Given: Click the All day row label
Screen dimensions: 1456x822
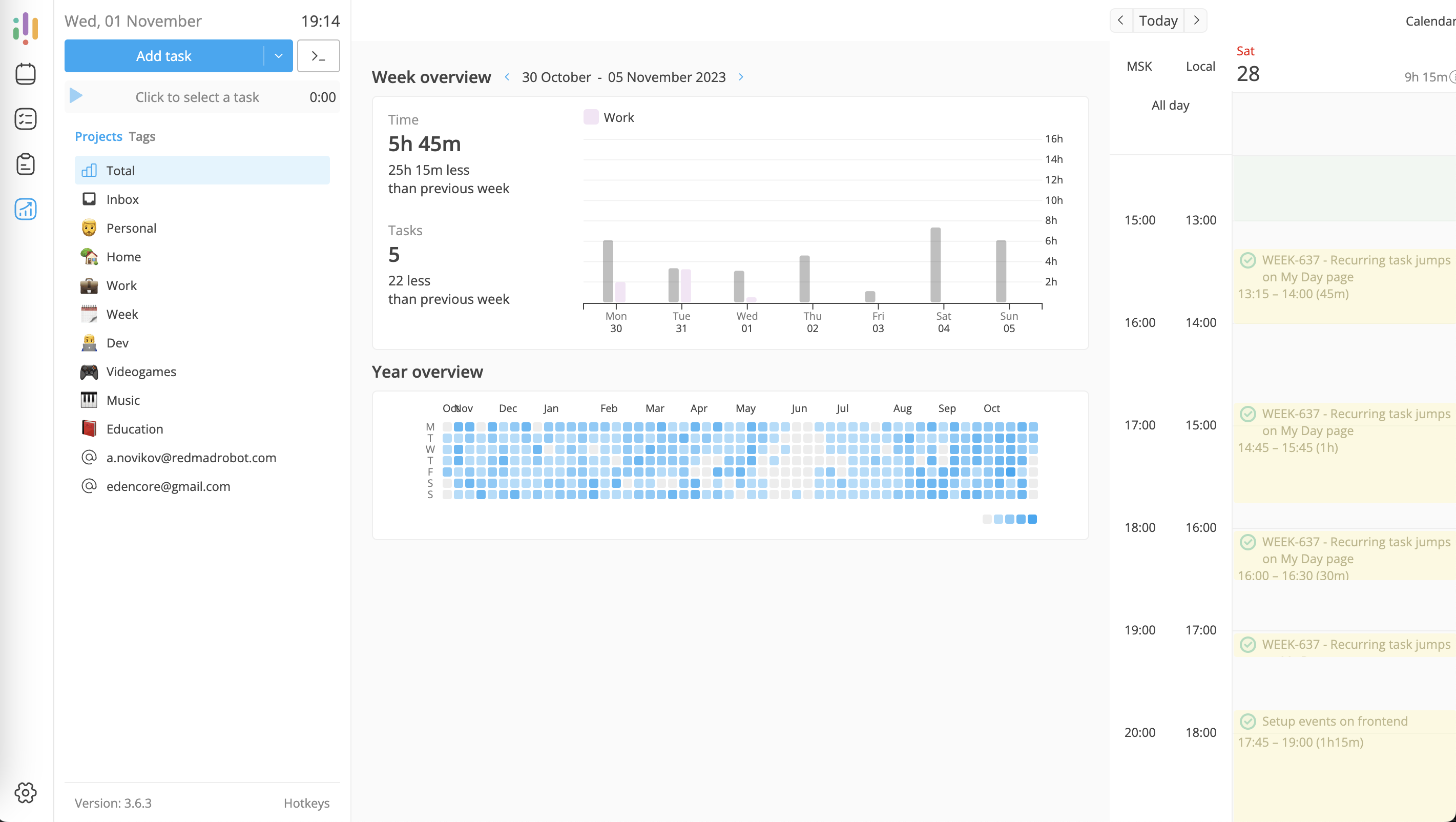Looking at the screenshot, I should (1170, 105).
